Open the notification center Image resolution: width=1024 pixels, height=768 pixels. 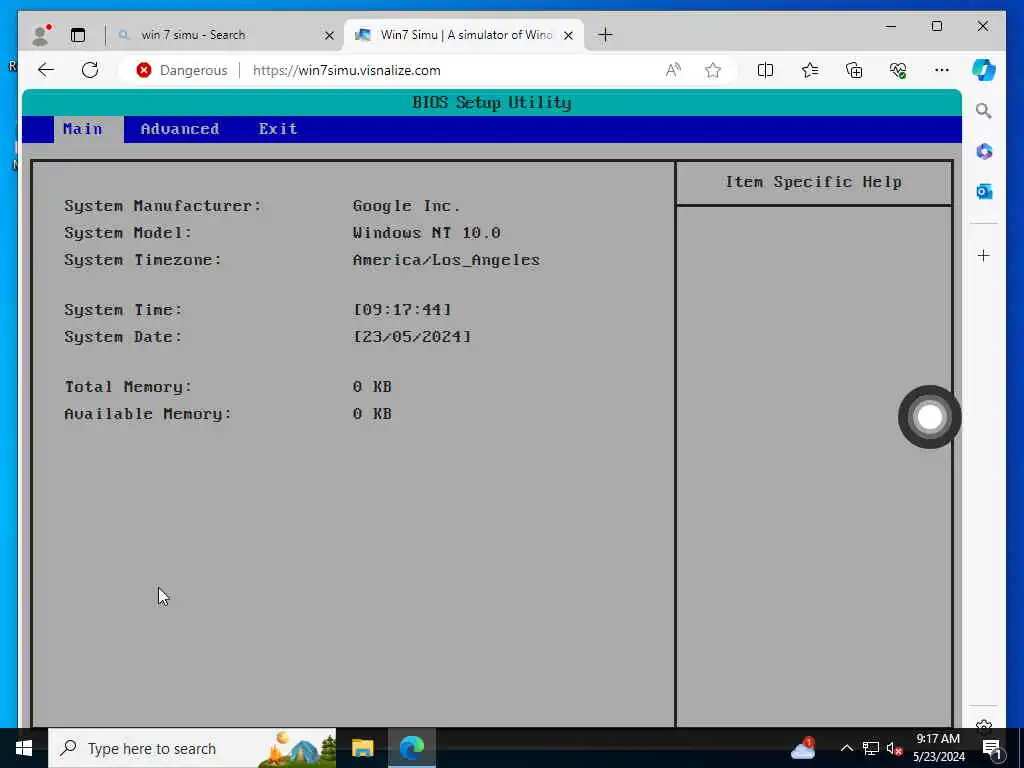(x=992, y=748)
